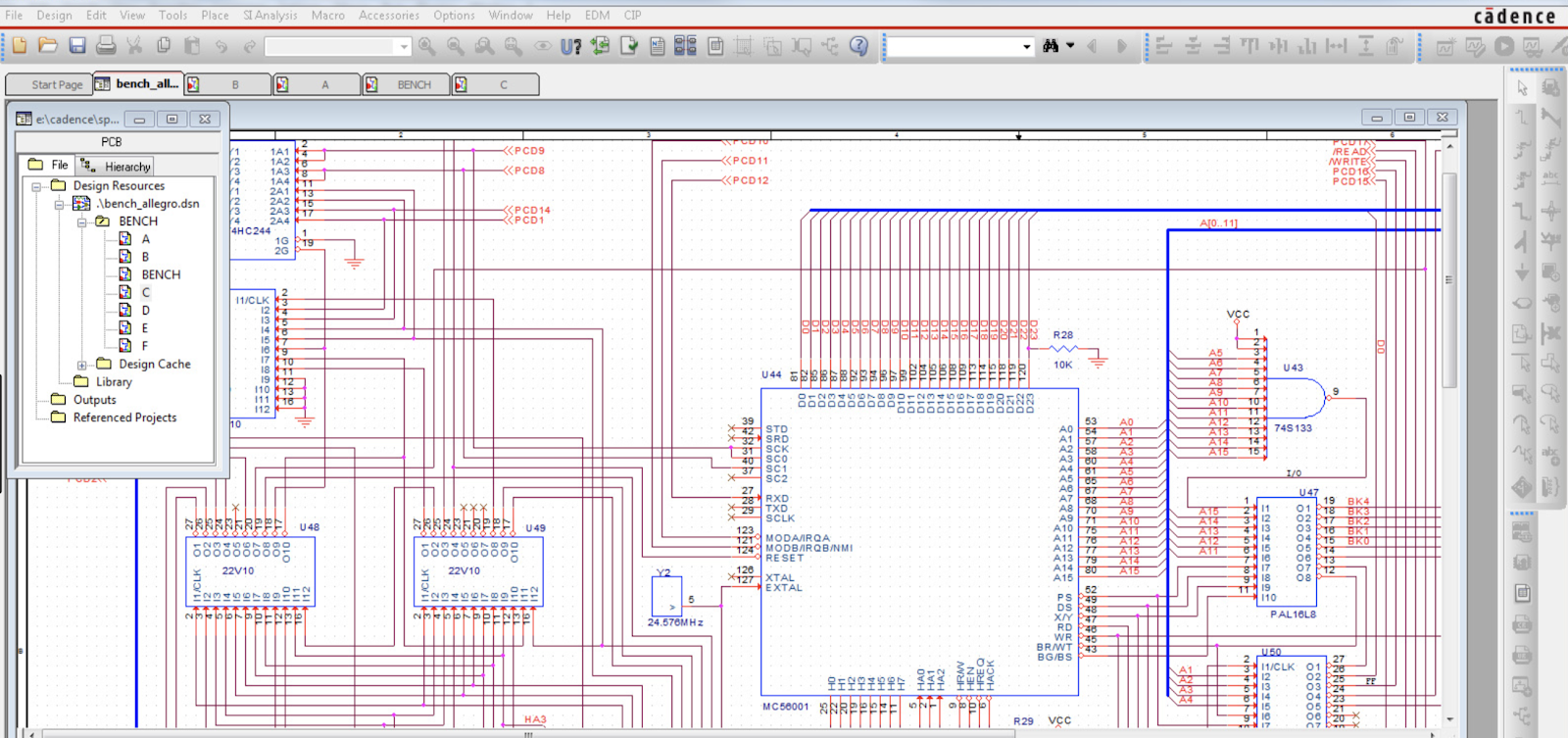Collapse the BENCH schematic folder node
This screenshot has width=1568, height=738.
(82, 222)
